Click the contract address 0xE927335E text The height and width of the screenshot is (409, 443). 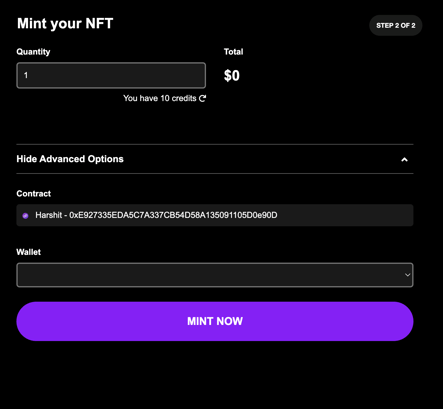click(x=173, y=215)
